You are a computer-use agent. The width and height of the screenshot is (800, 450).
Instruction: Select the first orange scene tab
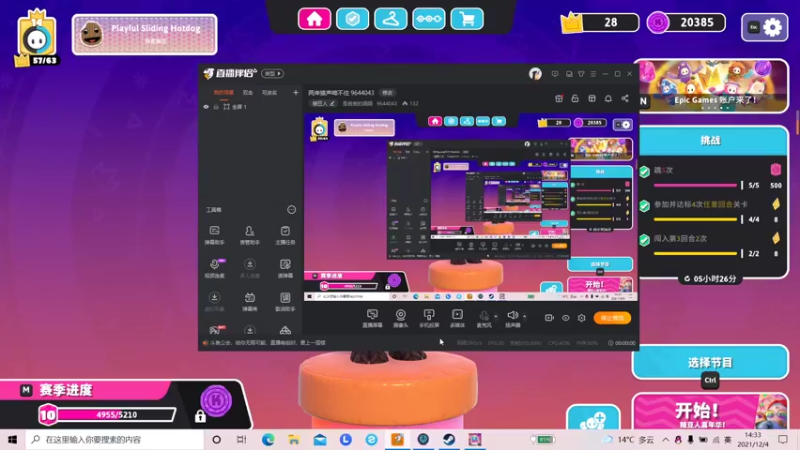223,93
